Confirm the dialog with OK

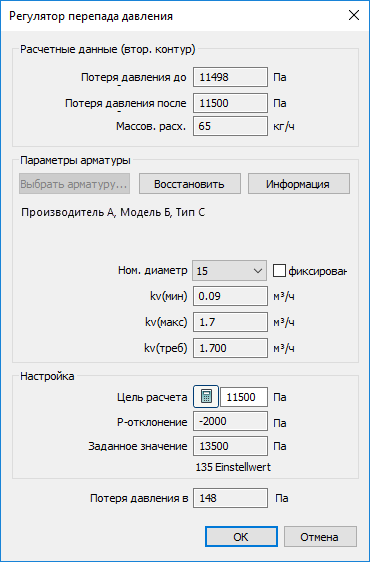[241, 537]
